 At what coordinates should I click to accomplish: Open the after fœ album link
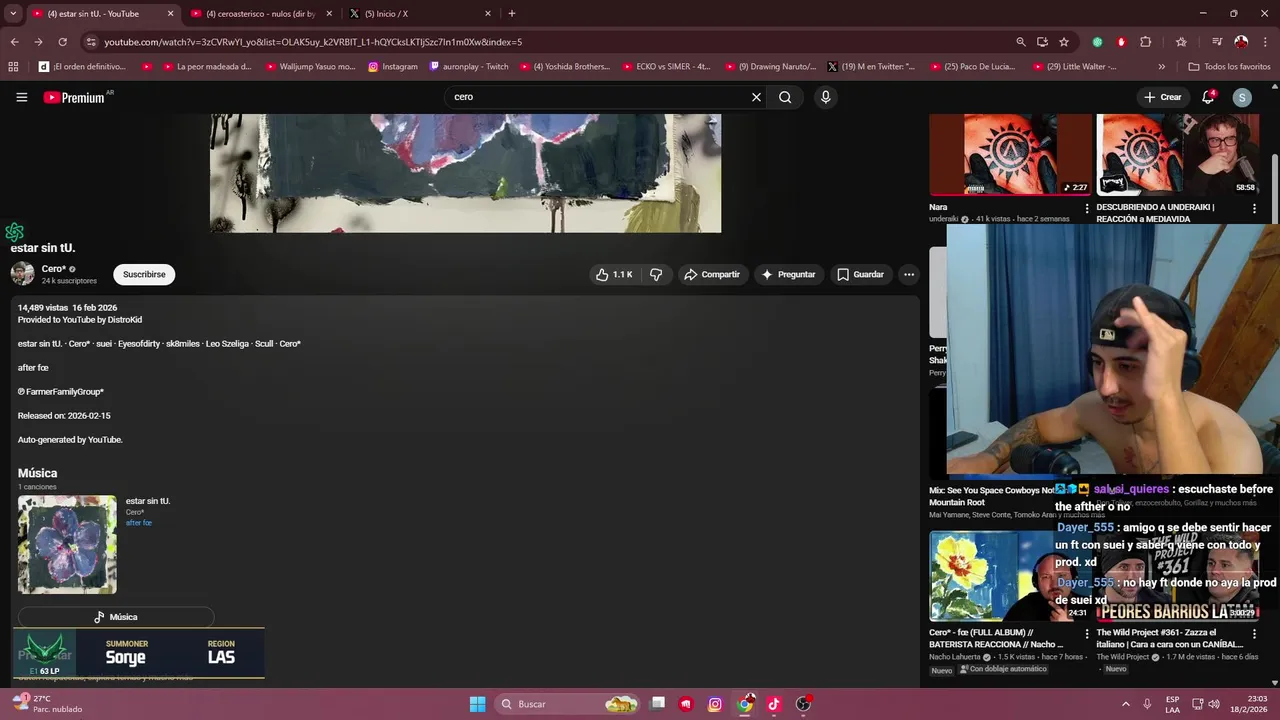tap(139, 523)
